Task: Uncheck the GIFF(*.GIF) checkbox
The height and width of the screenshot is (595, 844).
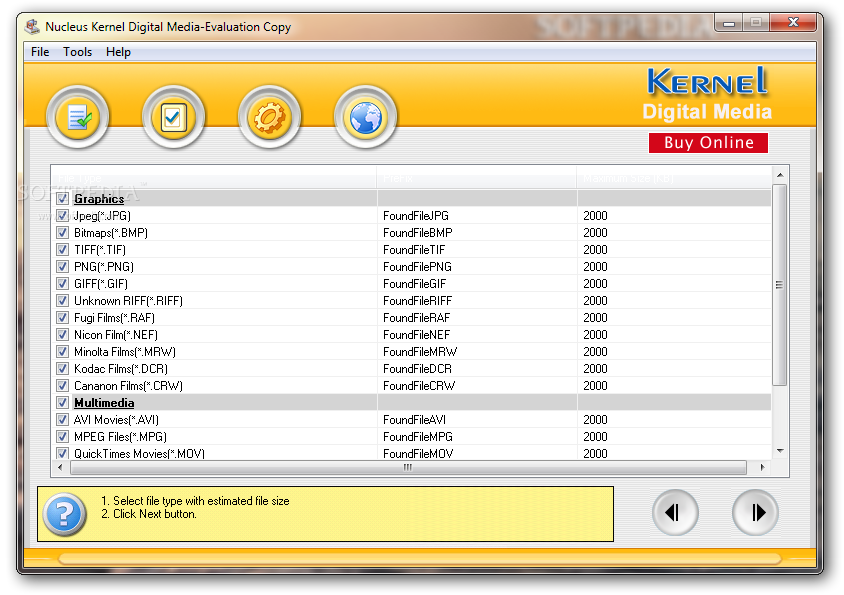Action: click(62, 283)
